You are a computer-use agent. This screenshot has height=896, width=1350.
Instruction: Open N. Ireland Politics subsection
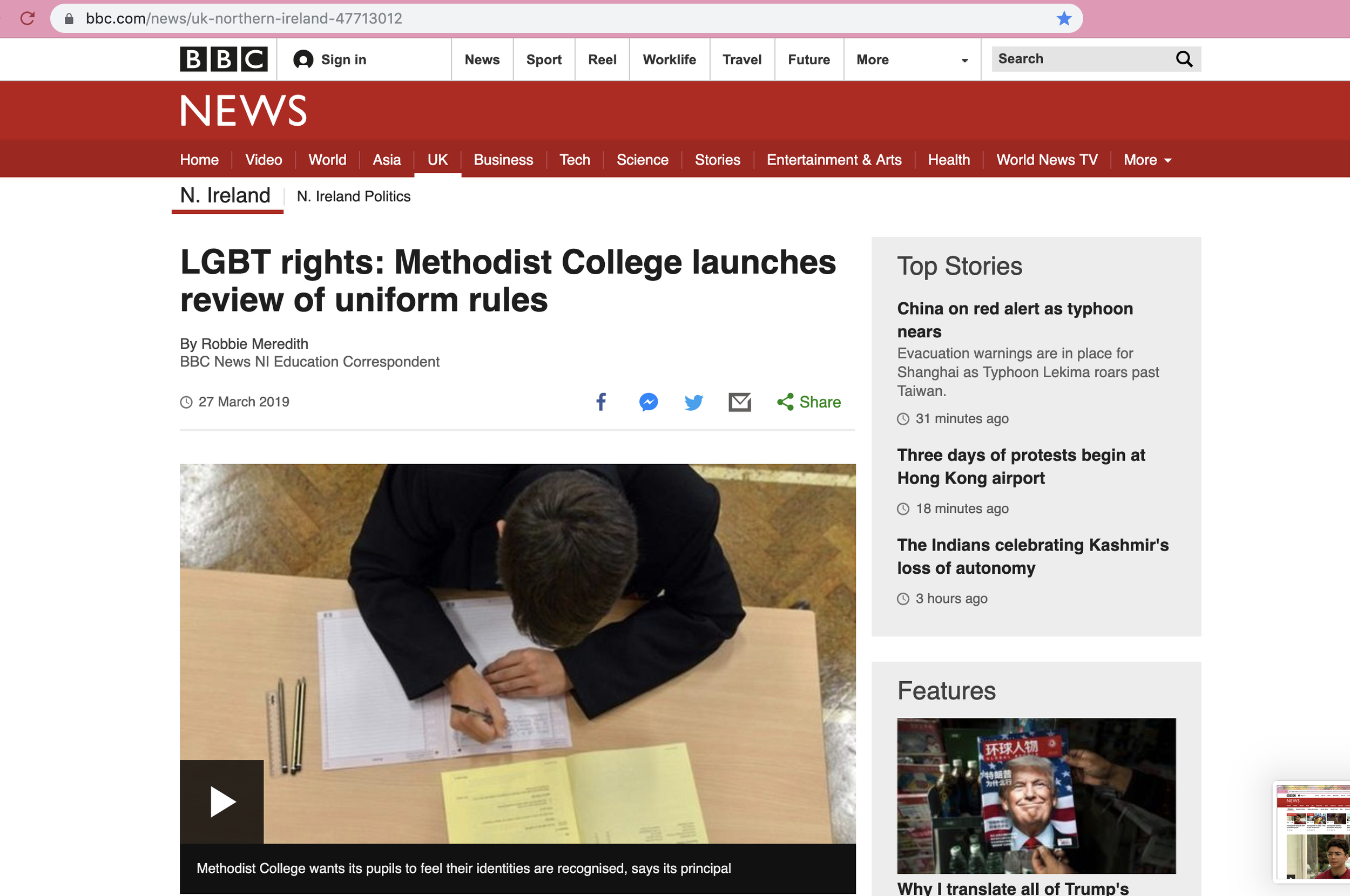(354, 196)
